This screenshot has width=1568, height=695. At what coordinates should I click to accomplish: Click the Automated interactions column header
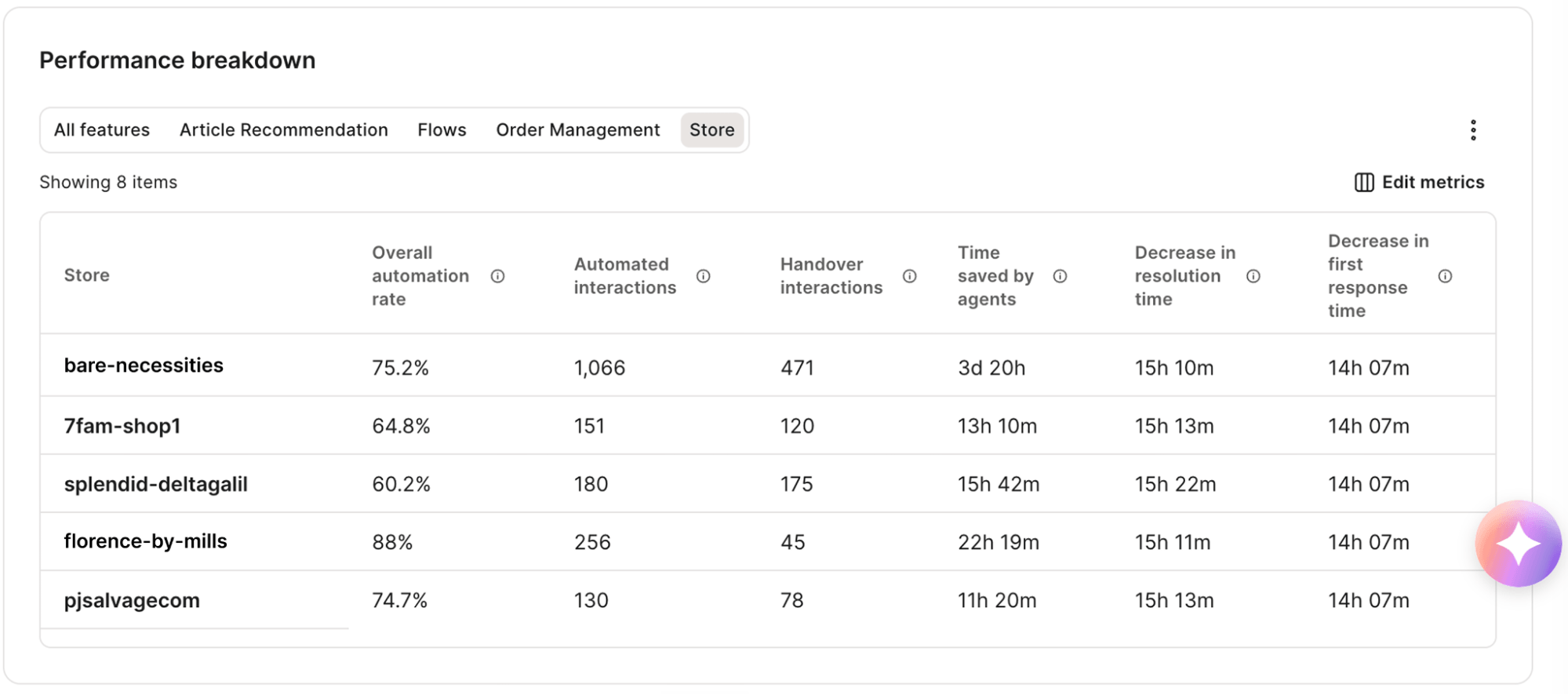point(625,276)
